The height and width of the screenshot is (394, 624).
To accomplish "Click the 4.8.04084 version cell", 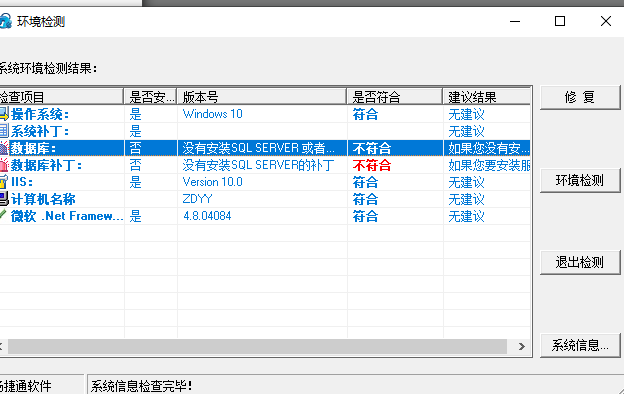I will (207, 216).
